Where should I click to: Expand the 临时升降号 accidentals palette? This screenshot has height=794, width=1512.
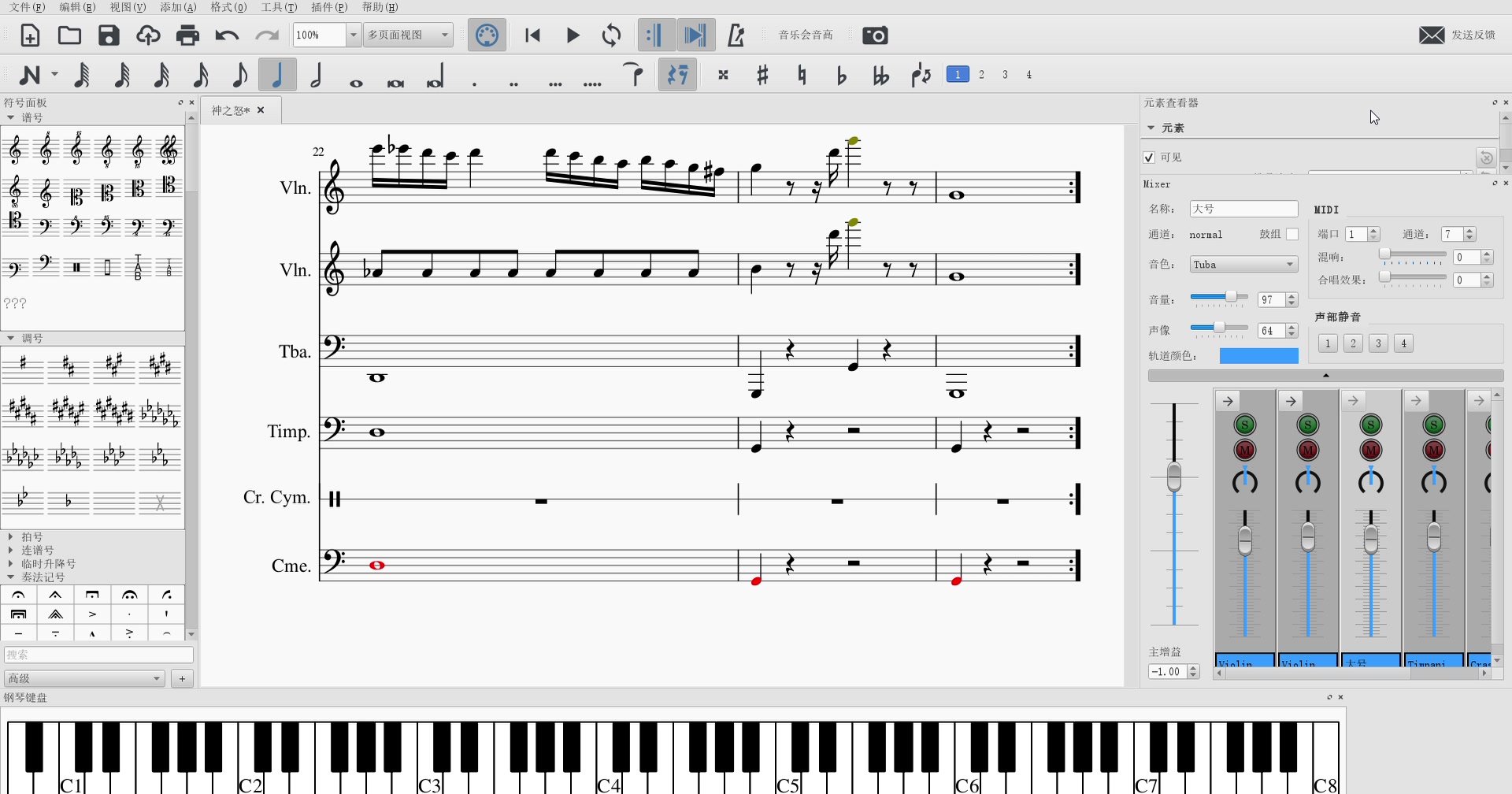click(x=10, y=563)
